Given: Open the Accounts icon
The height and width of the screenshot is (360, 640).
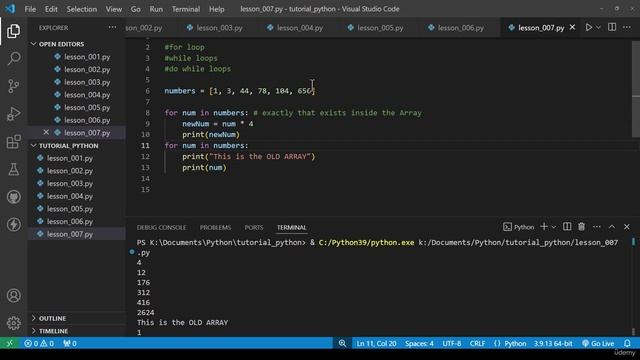Looking at the screenshot, I should 13,296.
